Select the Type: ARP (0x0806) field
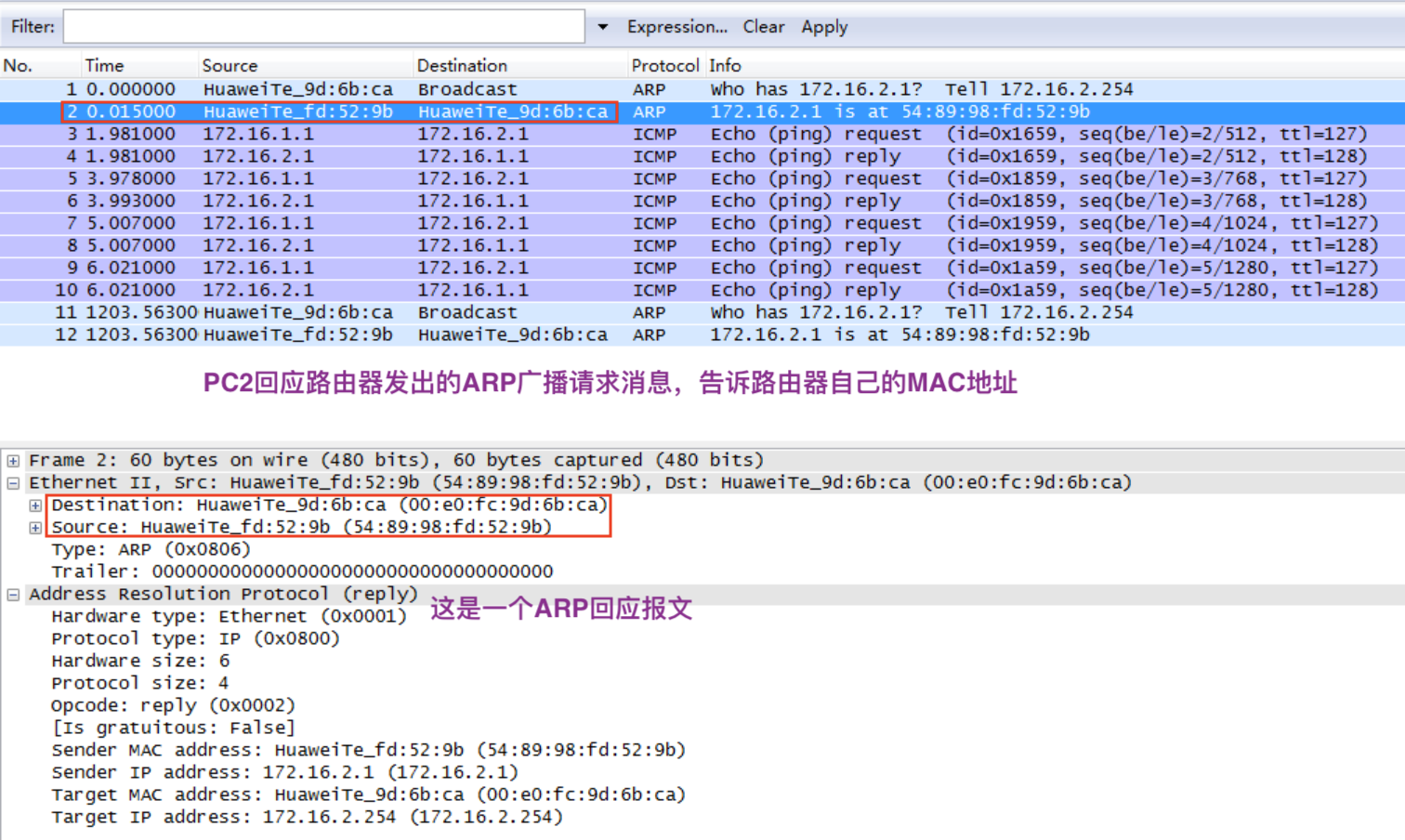The width and height of the screenshot is (1405, 840). (x=151, y=549)
